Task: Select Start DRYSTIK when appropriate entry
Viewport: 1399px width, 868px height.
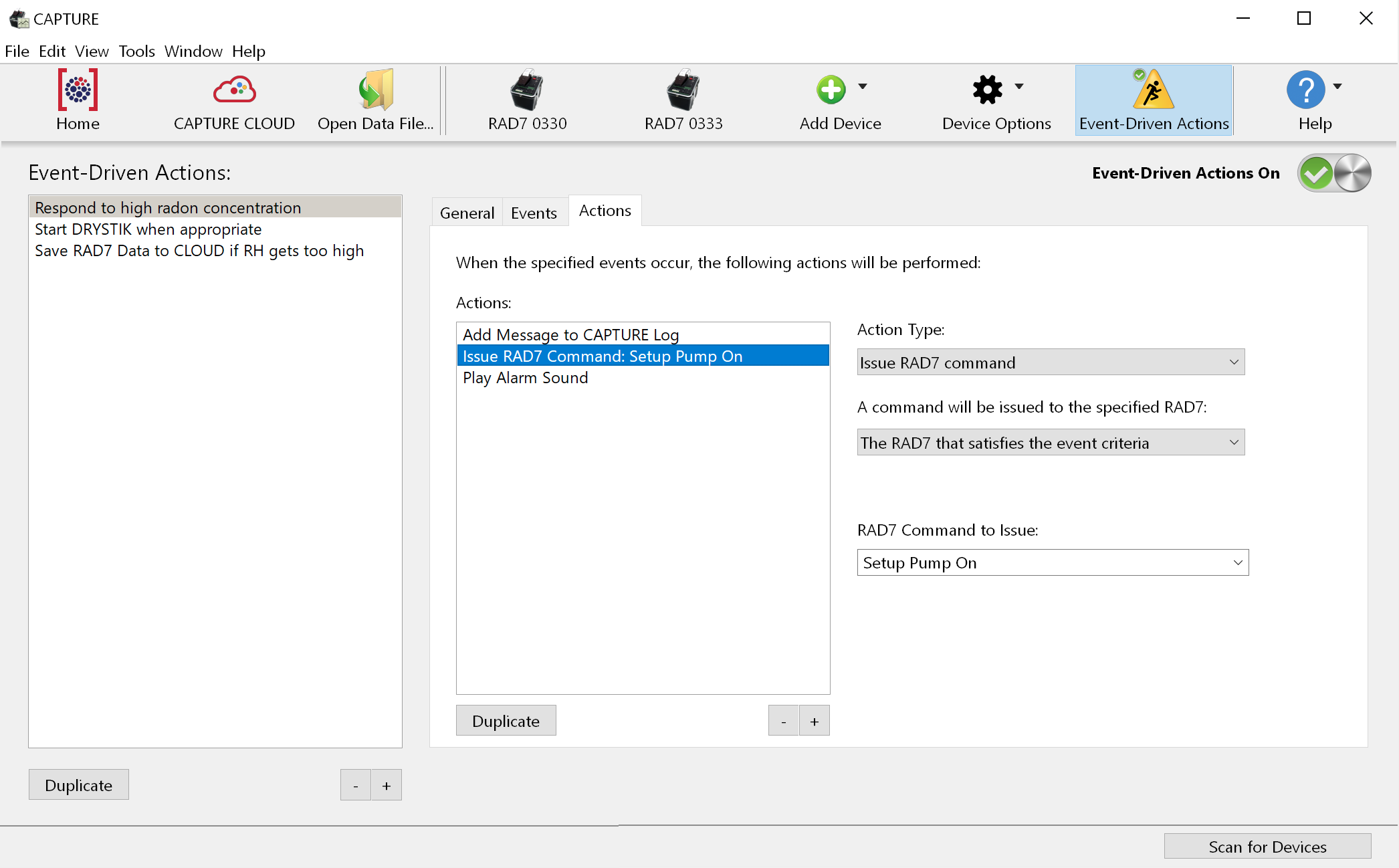Action: coord(148,229)
